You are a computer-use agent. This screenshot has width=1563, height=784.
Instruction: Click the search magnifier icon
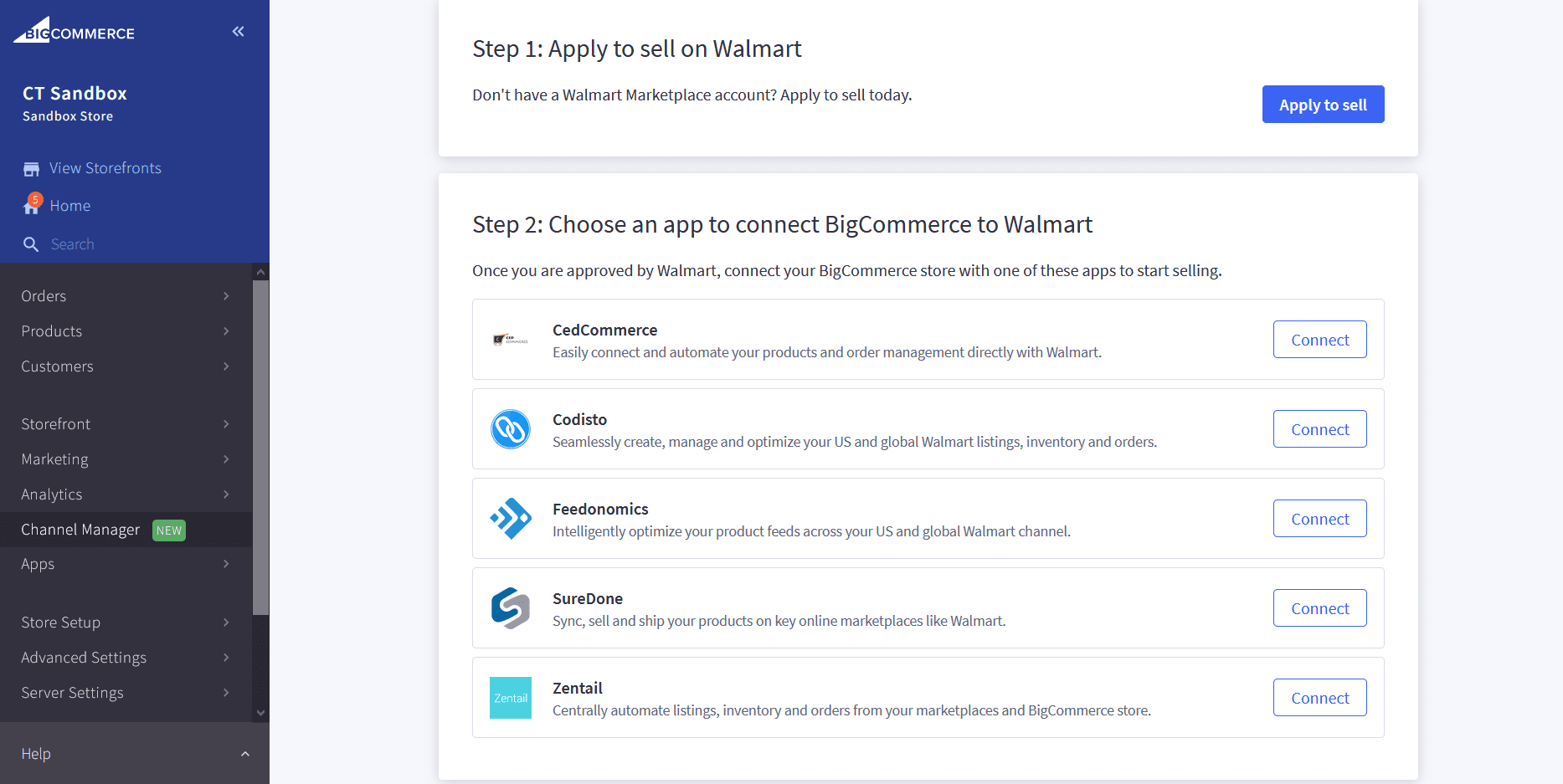[31, 243]
